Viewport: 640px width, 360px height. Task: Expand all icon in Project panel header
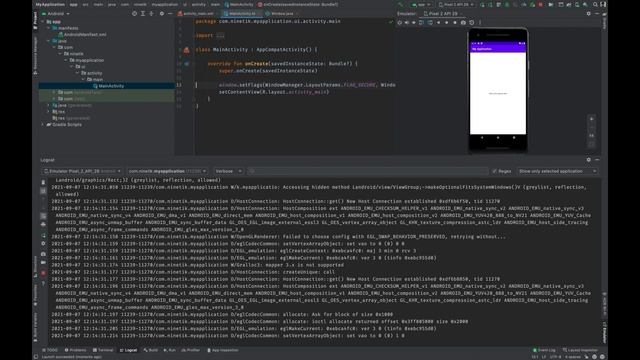(x=143, y=14)
